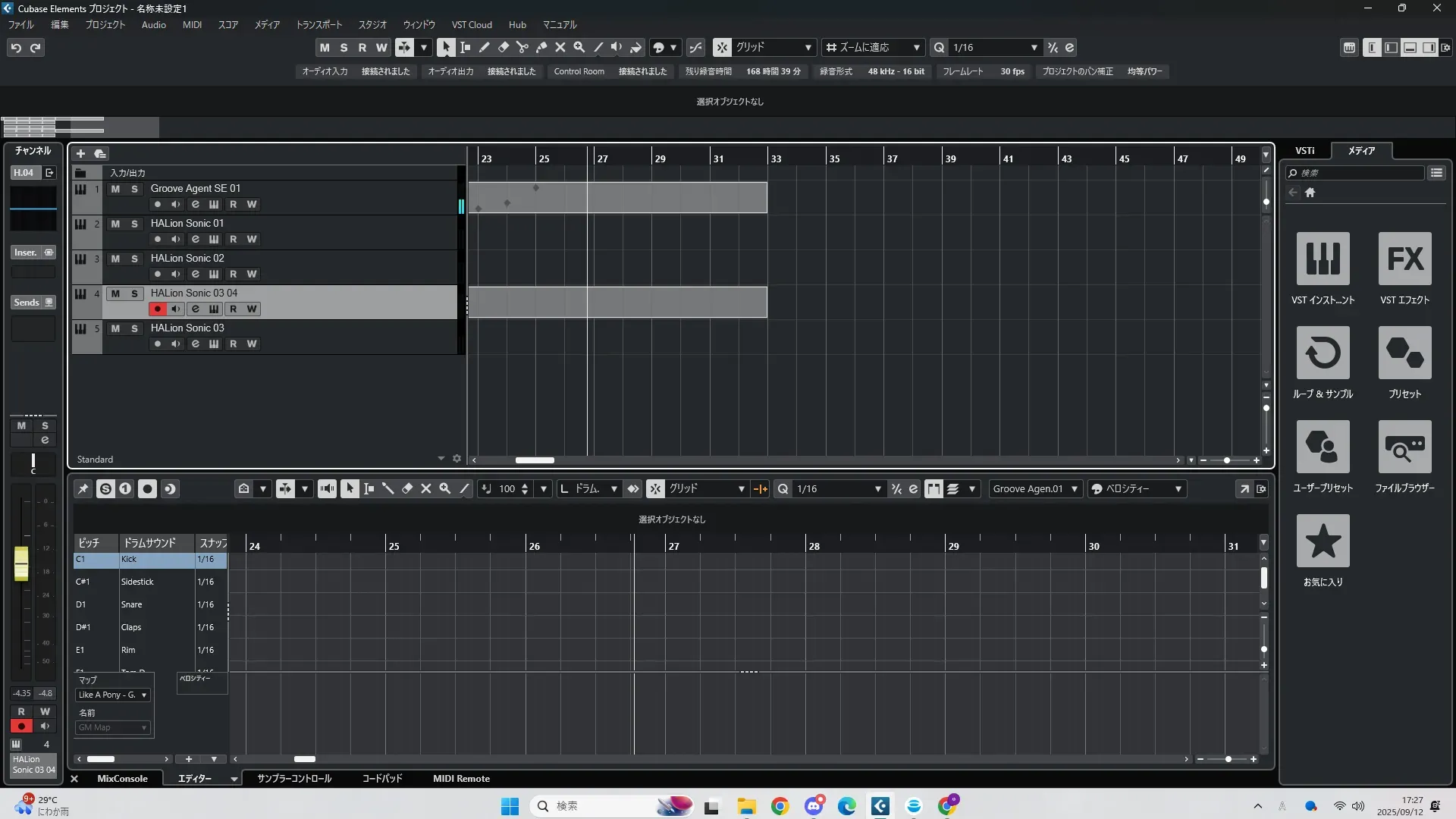
Task: Open the MIDI menu
Action: click(x=192, y=24)
